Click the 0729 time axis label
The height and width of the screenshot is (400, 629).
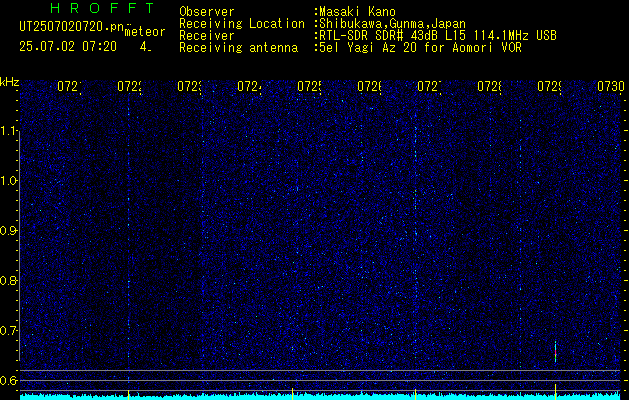pos(549,87)
